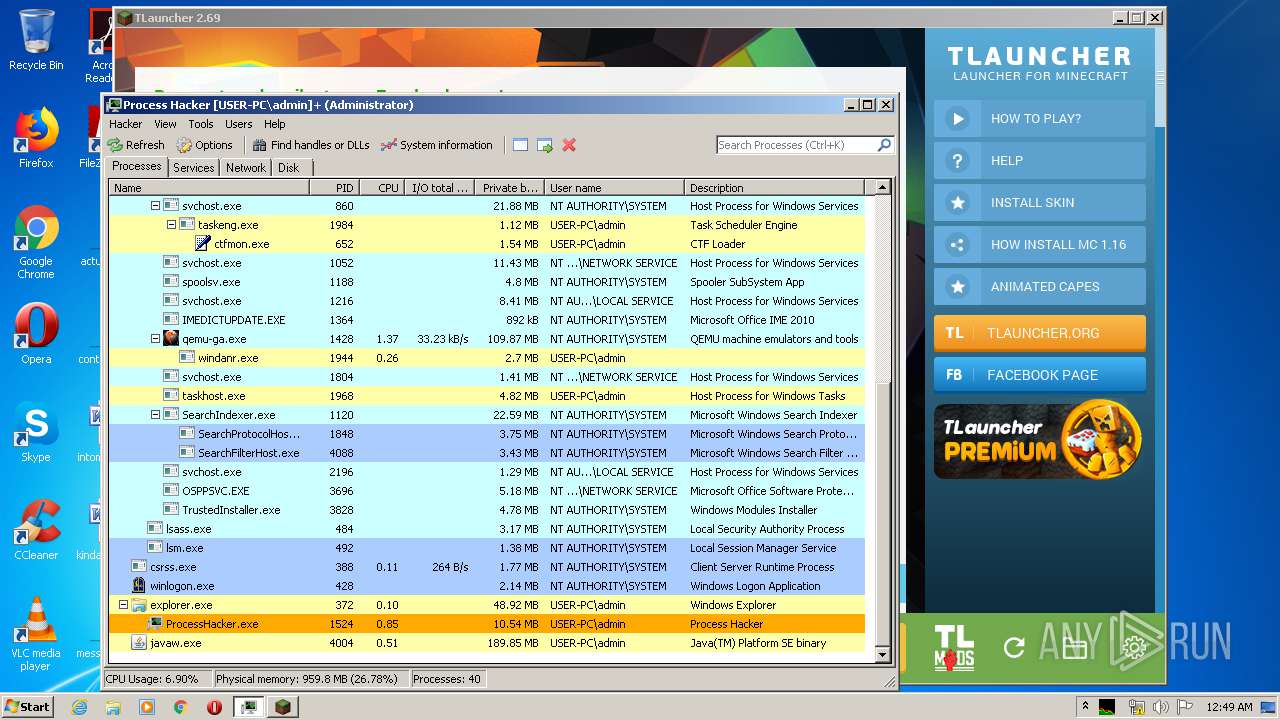
Task: Click the Refresh toolbar icon
Action: (116, 145)
